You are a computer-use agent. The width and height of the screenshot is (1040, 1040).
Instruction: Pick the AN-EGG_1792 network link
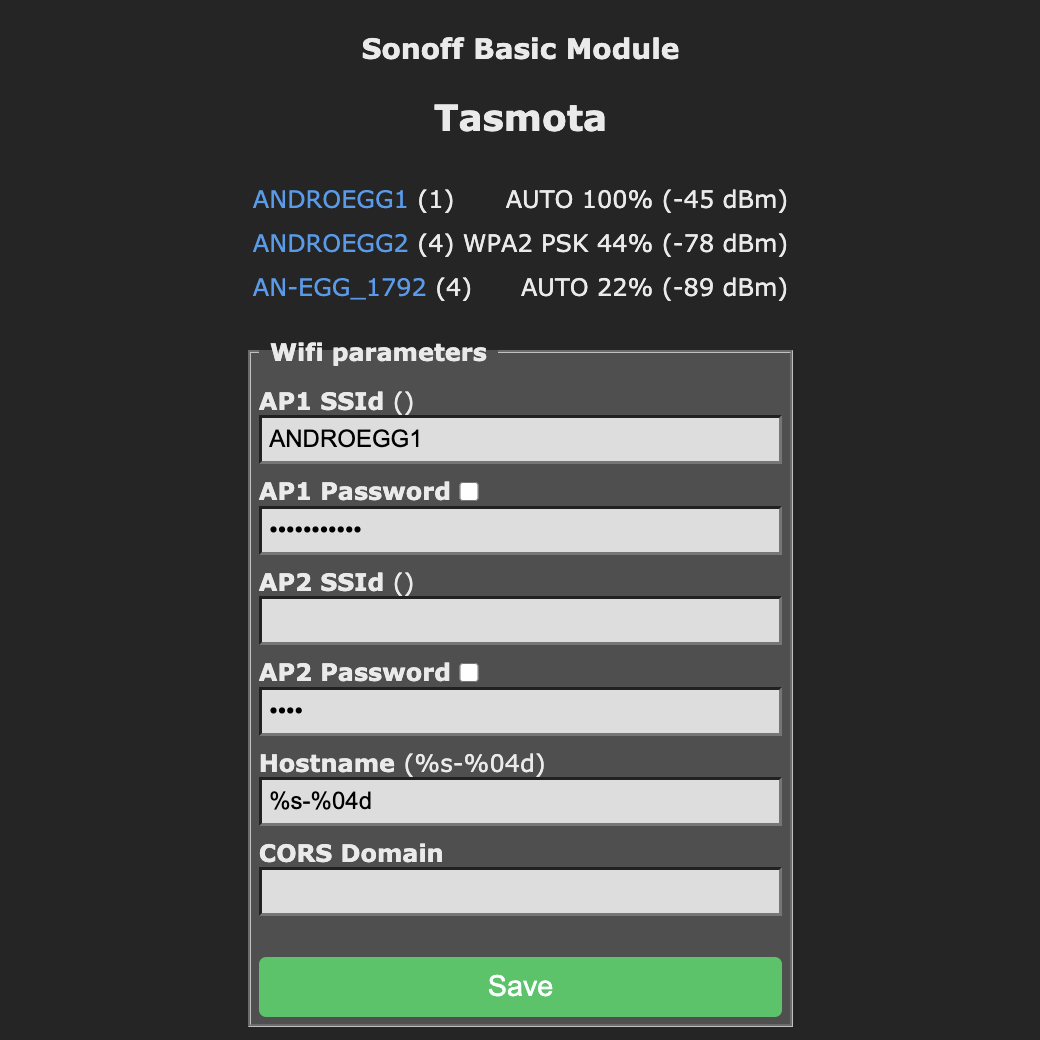coord(339,288)
